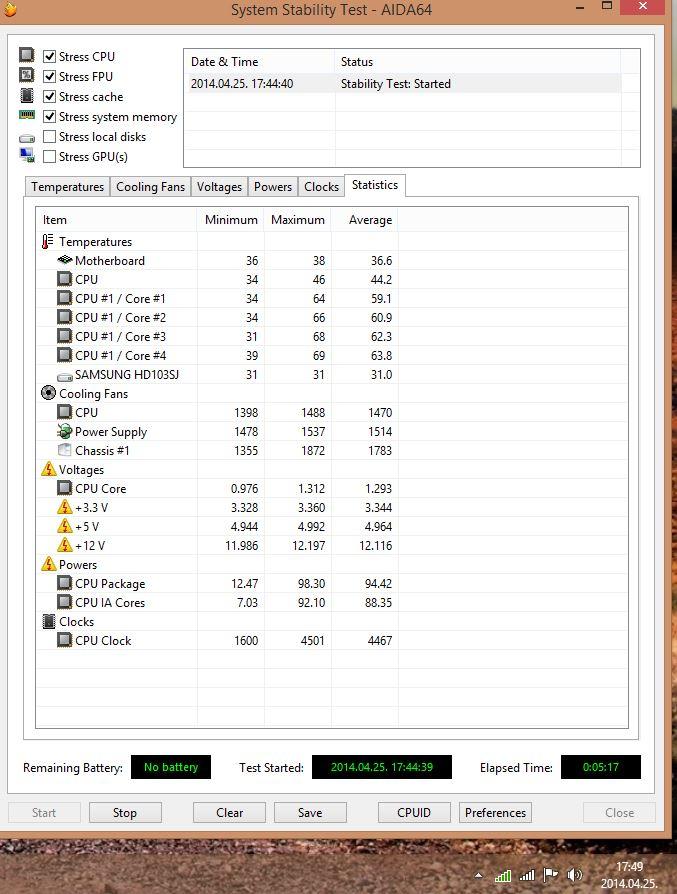Click the warning icon of +12 V row
The image size is (677, 894).
click(64, 544)
